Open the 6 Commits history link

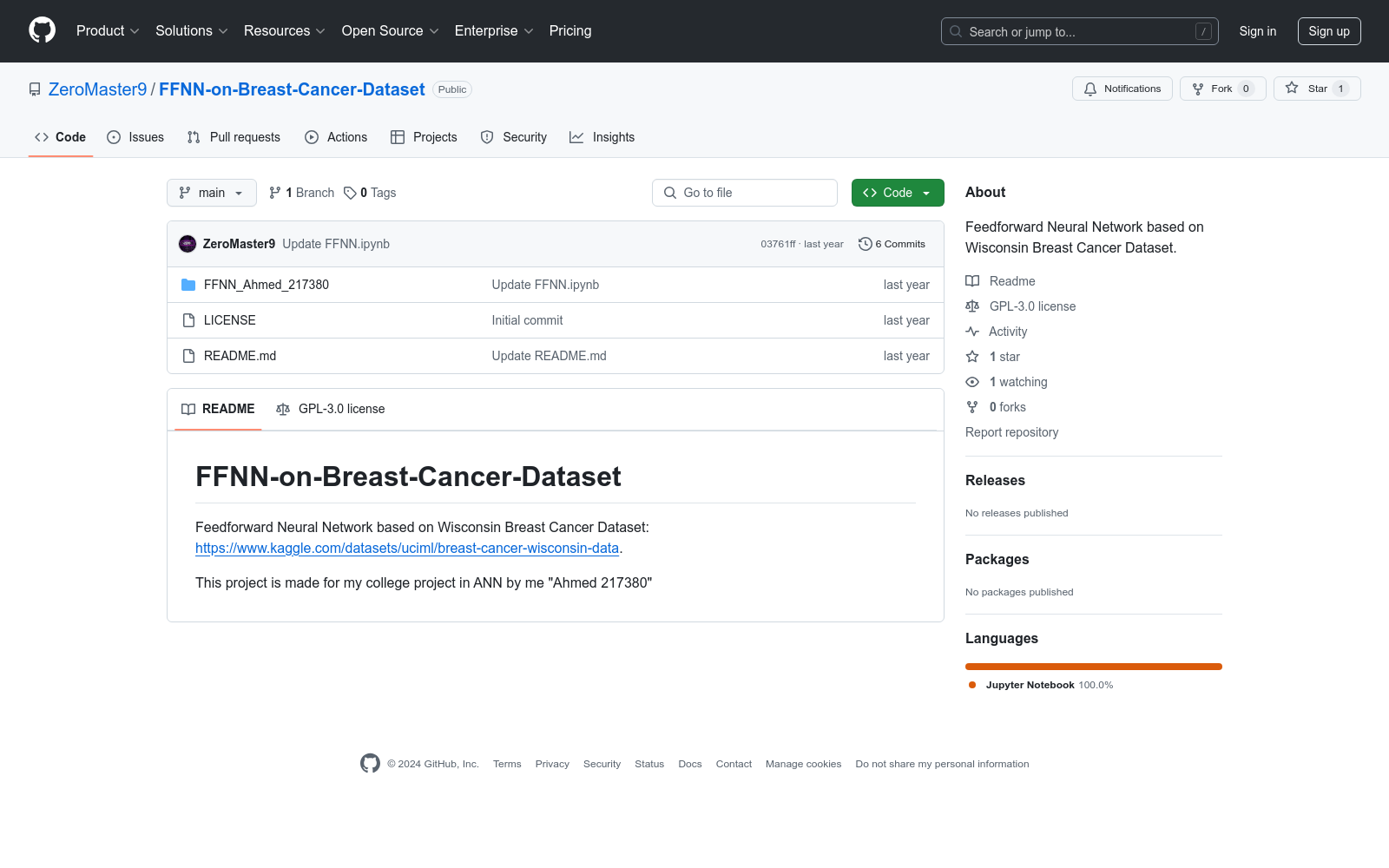click(892, 244)
